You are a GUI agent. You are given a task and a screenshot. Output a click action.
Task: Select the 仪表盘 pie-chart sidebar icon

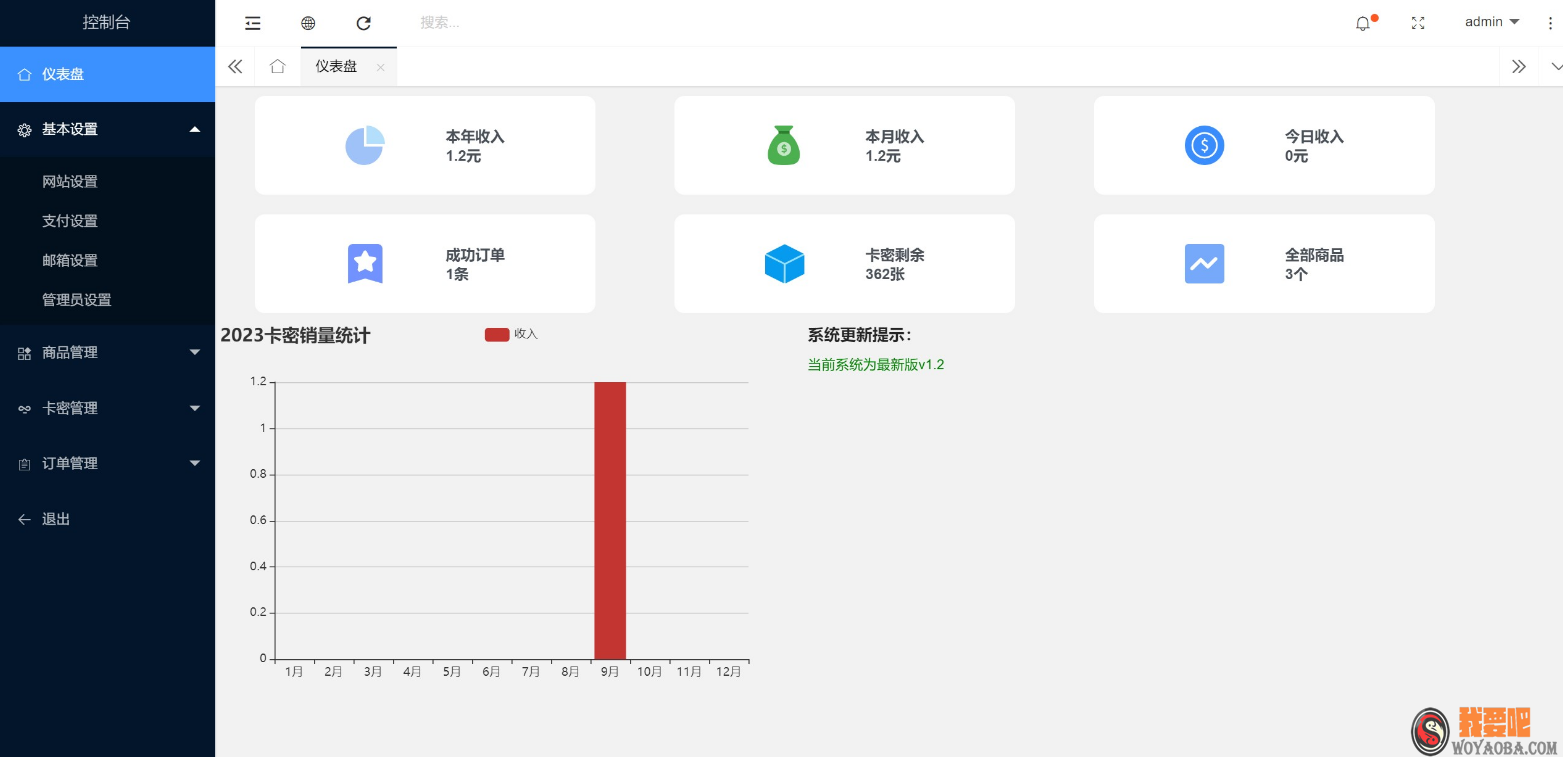24,73
